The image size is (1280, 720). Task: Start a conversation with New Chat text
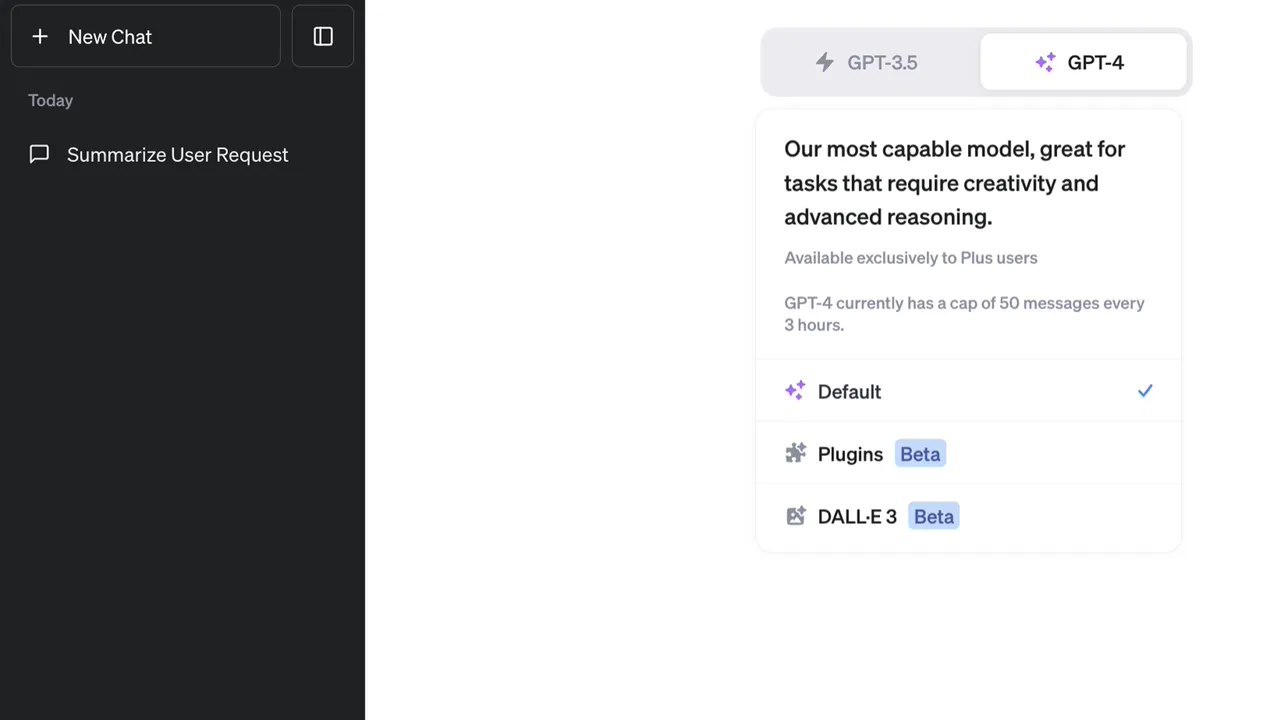tap(110, 37)
